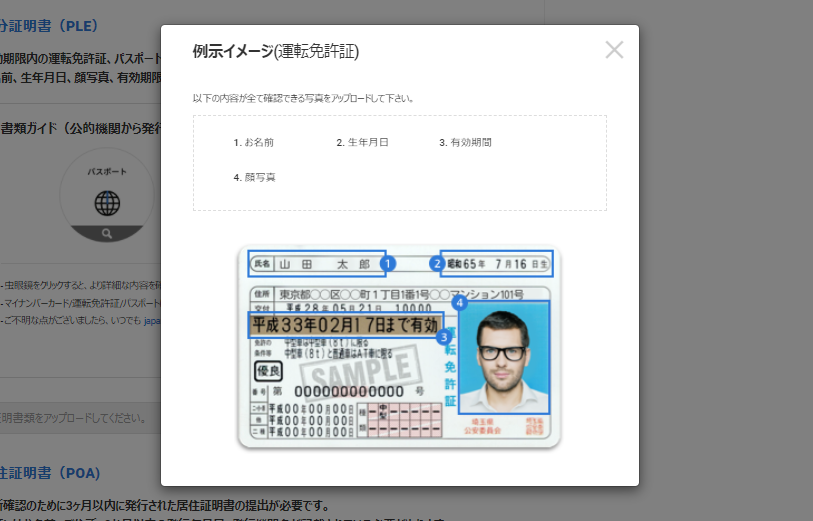Click the '2. 生年月日' list item

362,143
